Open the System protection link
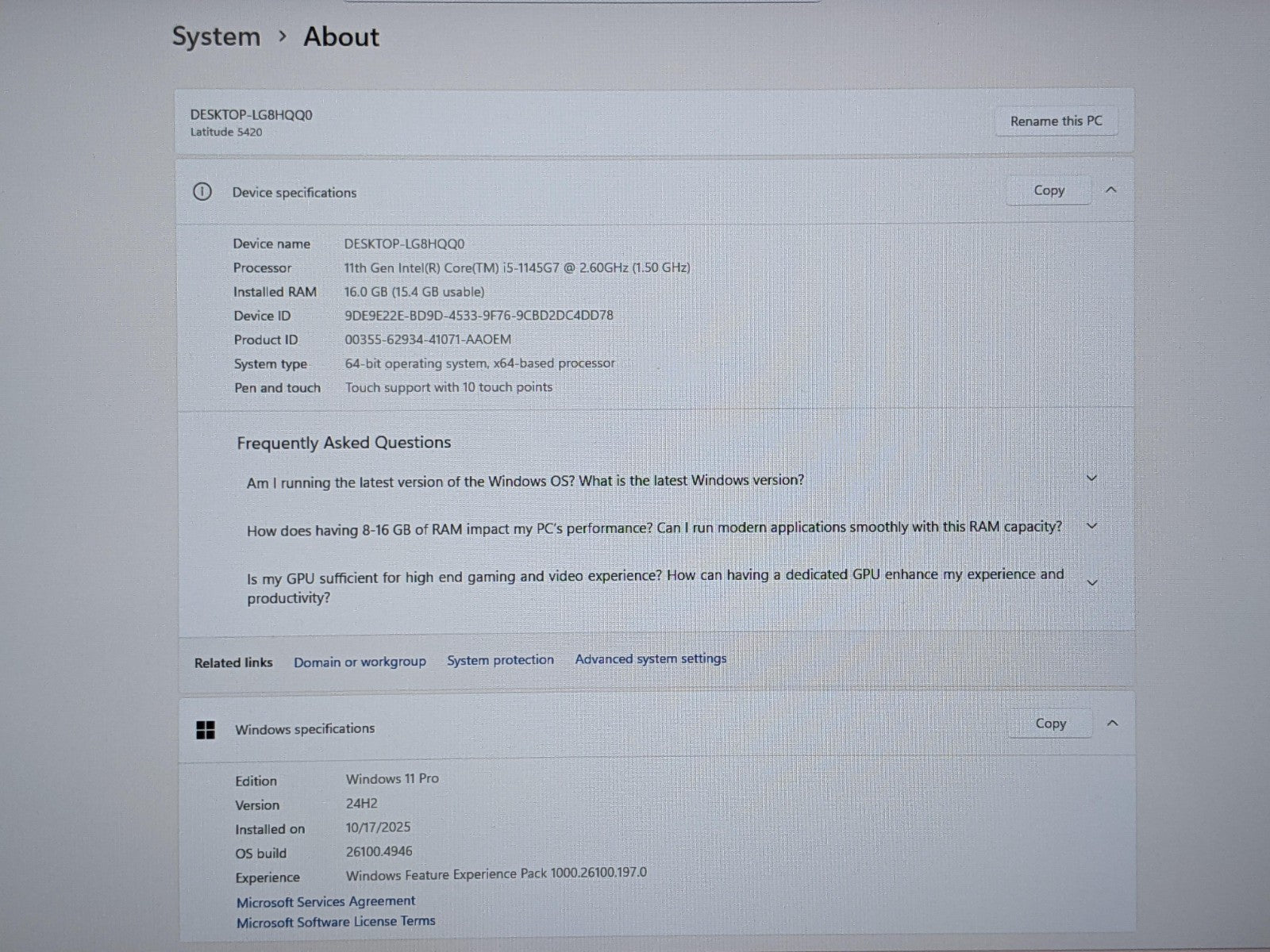Viewport: 1270px width, 952px height. click(x=500, y=660)
